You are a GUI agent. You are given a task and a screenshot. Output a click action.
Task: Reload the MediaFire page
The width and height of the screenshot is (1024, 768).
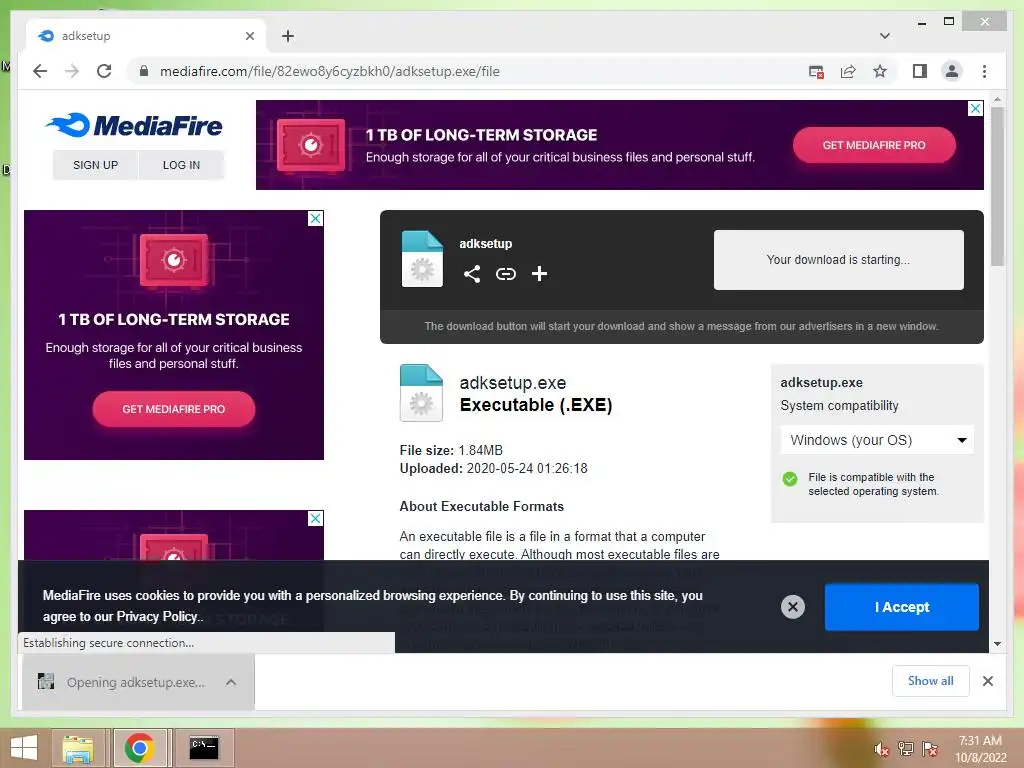[x=104, y=71]
